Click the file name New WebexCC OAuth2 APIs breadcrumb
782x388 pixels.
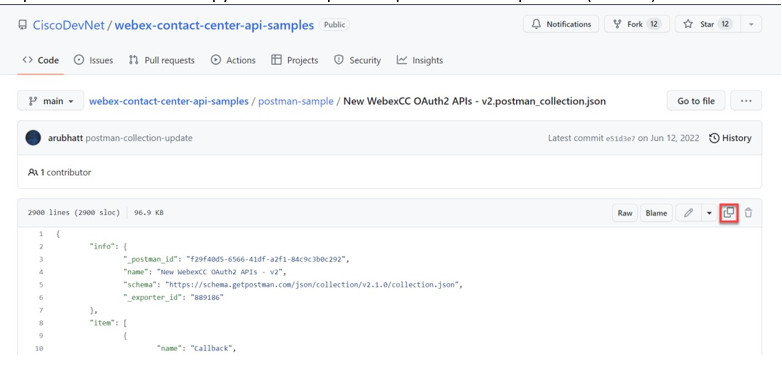(474, 101)
